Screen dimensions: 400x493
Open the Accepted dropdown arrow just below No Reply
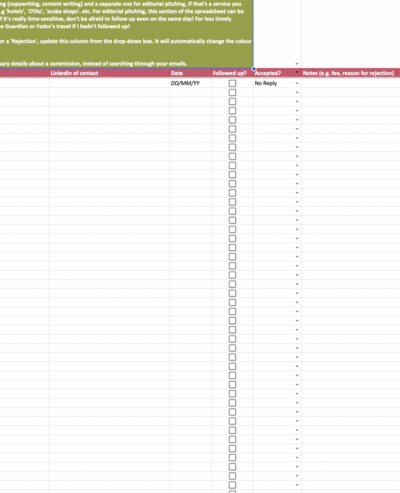(x=297, y=92)
